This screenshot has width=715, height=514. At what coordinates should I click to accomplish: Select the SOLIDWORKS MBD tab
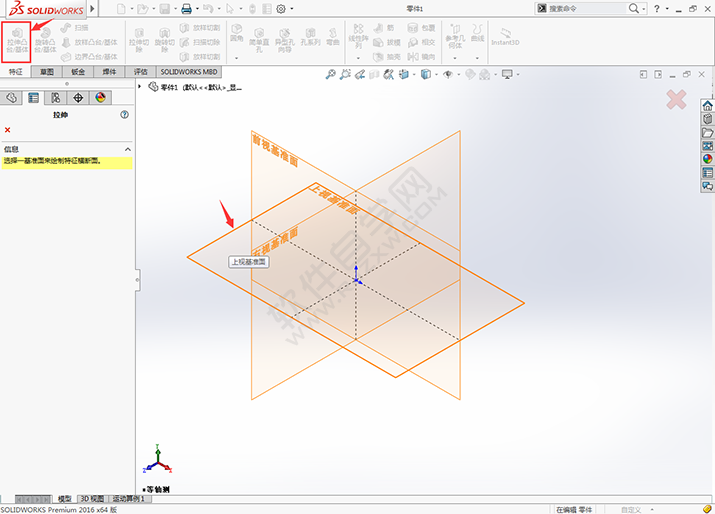187,72
